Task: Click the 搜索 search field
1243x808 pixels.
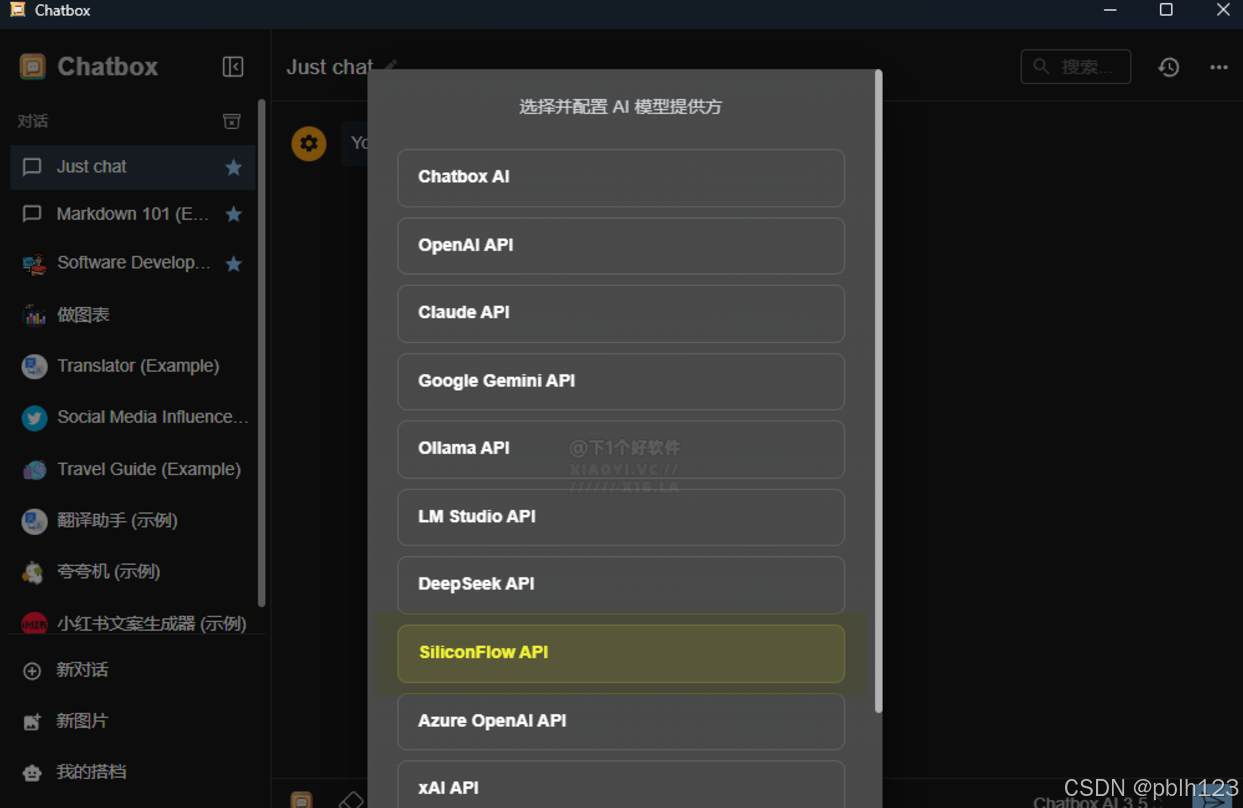Action: pyautogui.click(x=1075, y=67)
